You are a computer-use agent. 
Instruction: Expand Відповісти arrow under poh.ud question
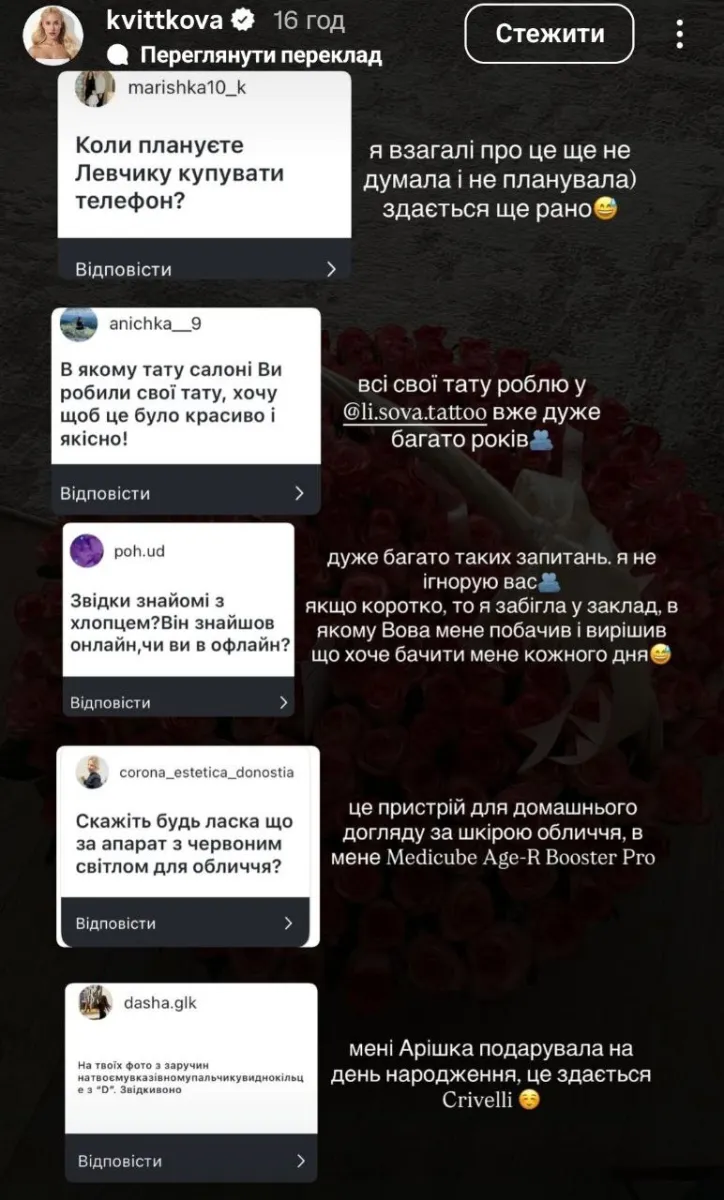(284, 702)
